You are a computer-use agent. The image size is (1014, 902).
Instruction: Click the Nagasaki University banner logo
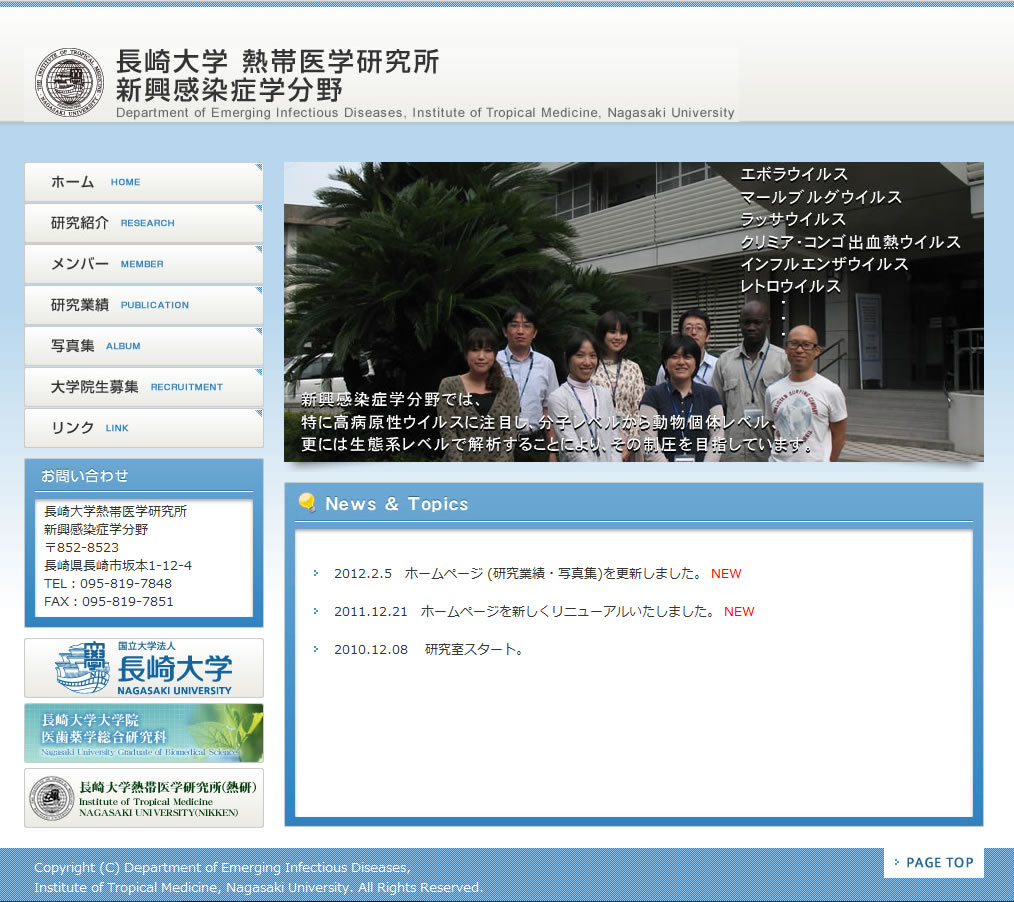144,668
